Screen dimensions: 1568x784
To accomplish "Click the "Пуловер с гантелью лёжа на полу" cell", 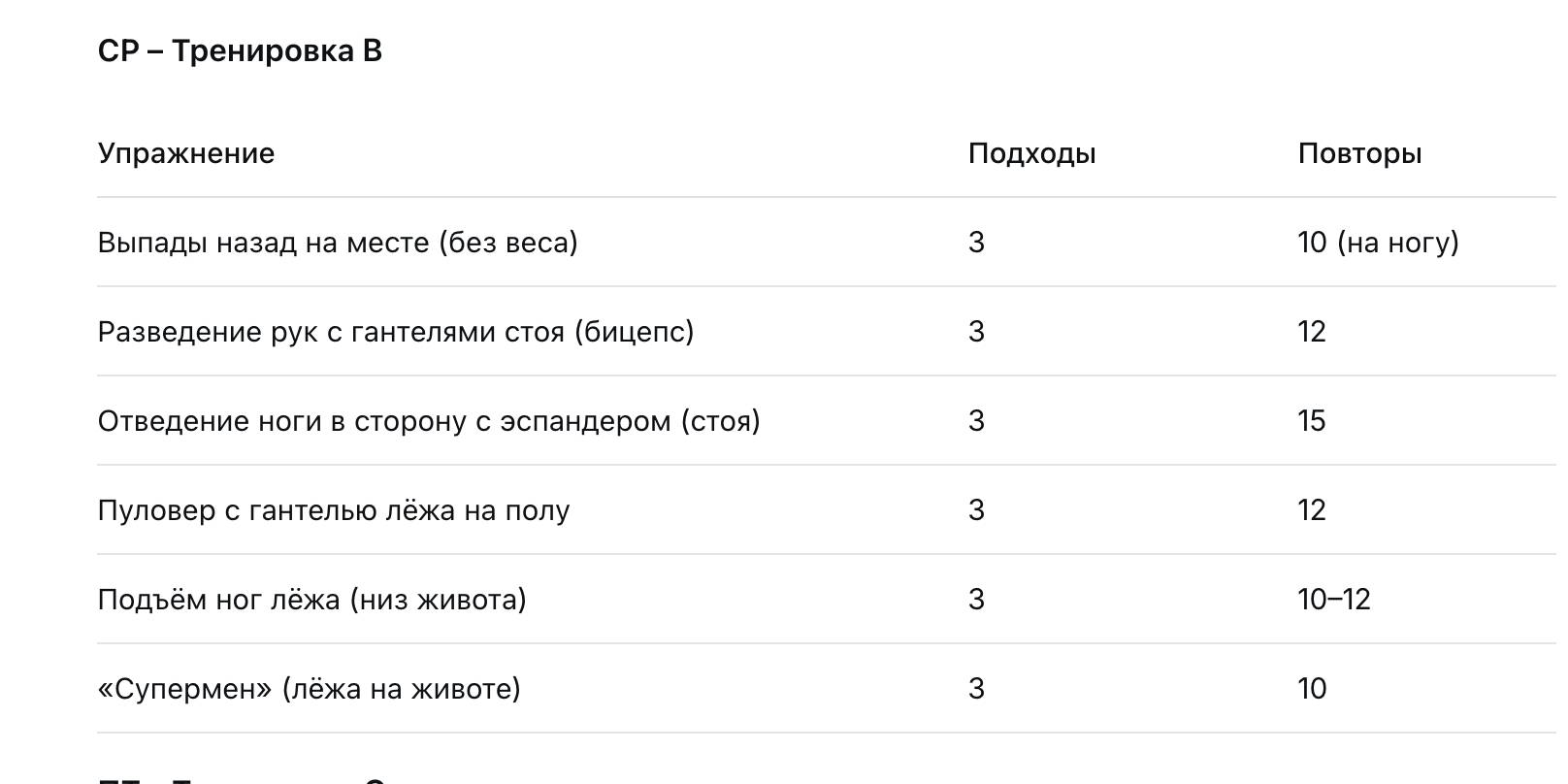I will coord(334,510).
